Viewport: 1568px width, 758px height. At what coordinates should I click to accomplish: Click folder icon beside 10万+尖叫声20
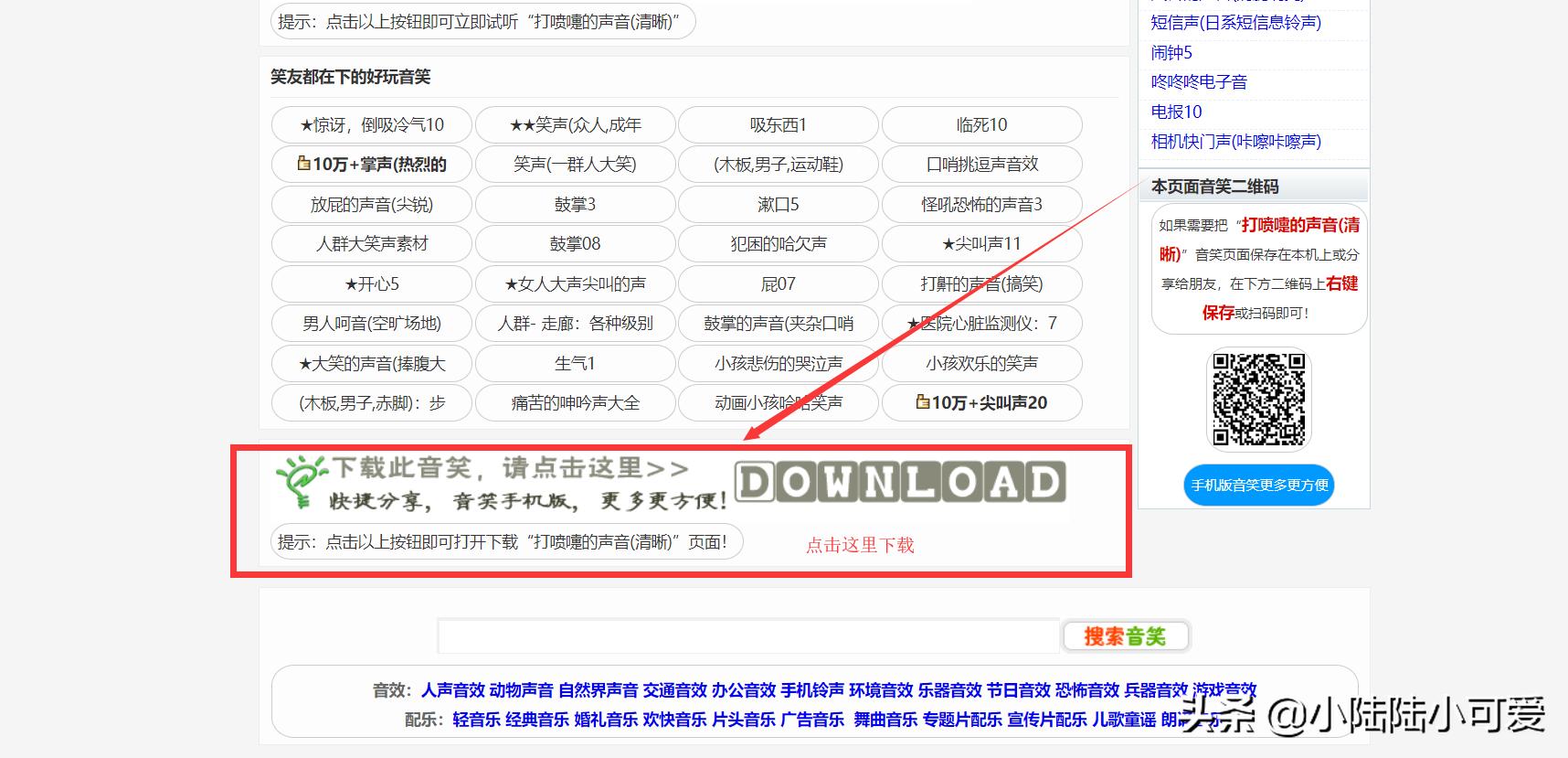tap(923, 401)
